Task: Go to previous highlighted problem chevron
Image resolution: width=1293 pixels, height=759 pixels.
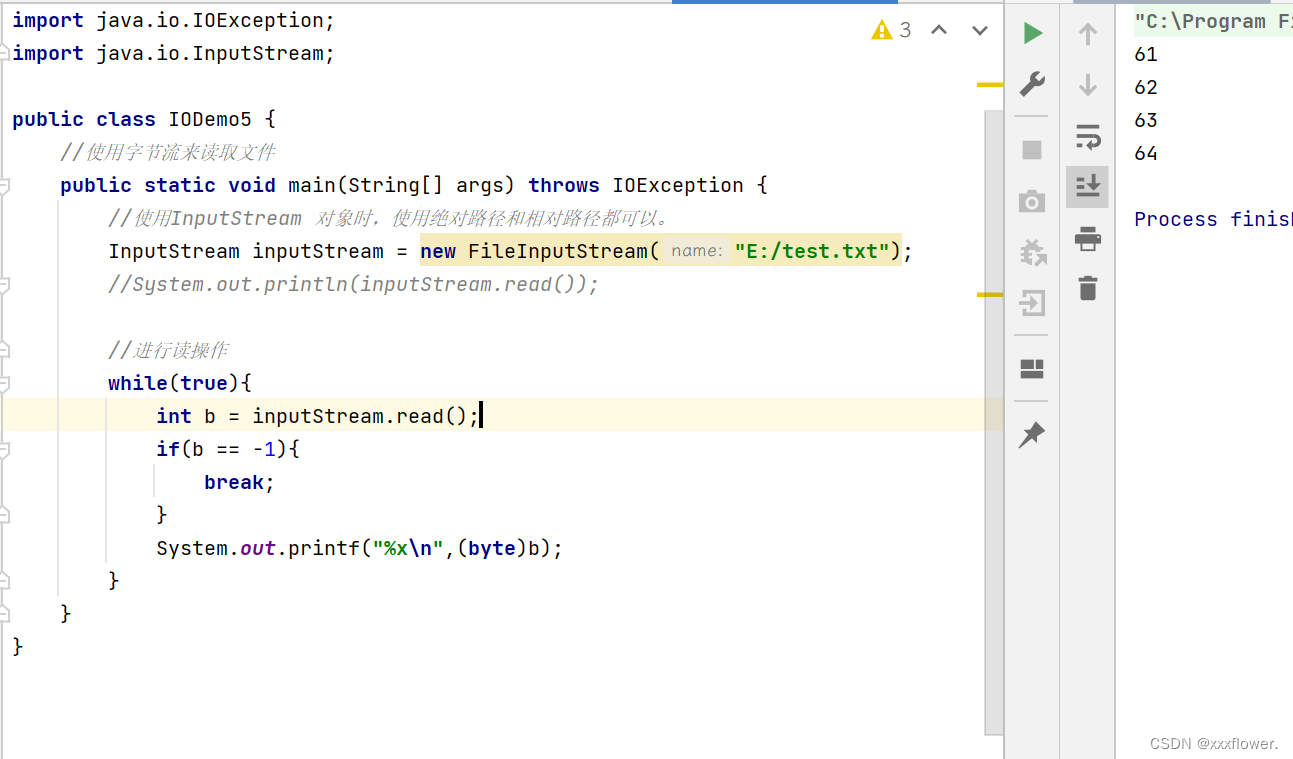Action: [939, 30]
